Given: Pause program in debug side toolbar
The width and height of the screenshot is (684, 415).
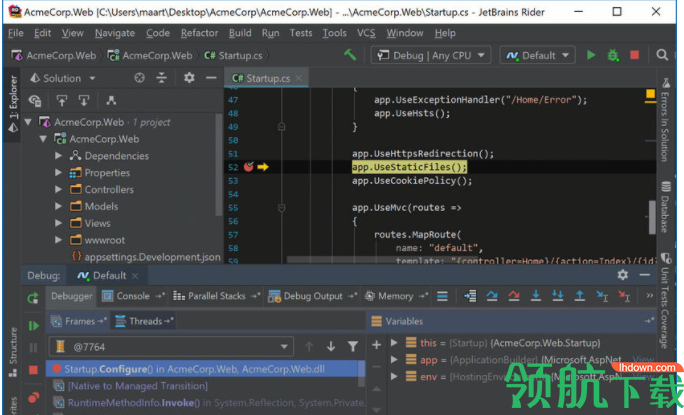Looking at the screenshot, I should (x=33, y=347).
